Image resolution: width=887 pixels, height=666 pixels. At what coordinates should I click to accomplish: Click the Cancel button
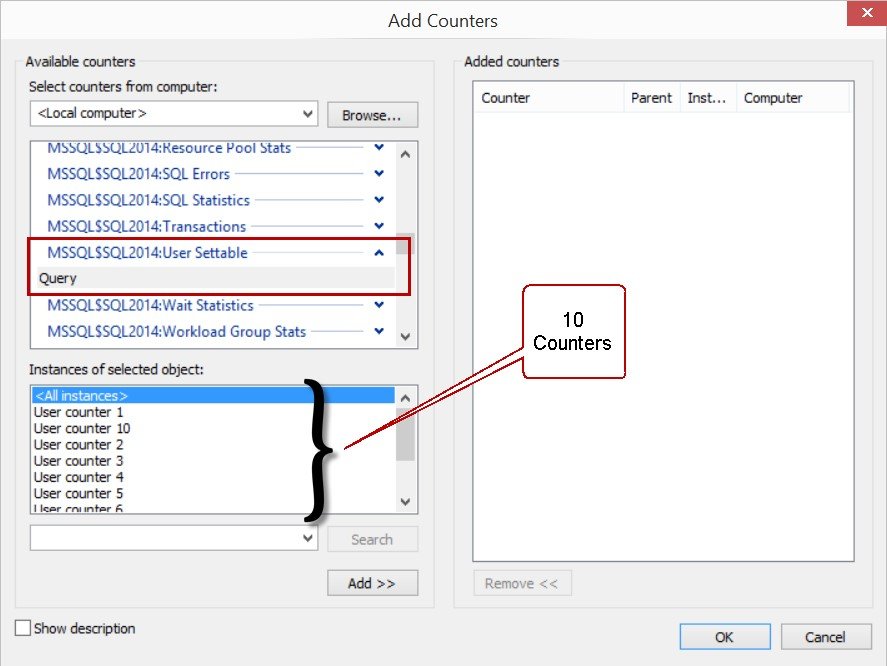pos(826,637)
